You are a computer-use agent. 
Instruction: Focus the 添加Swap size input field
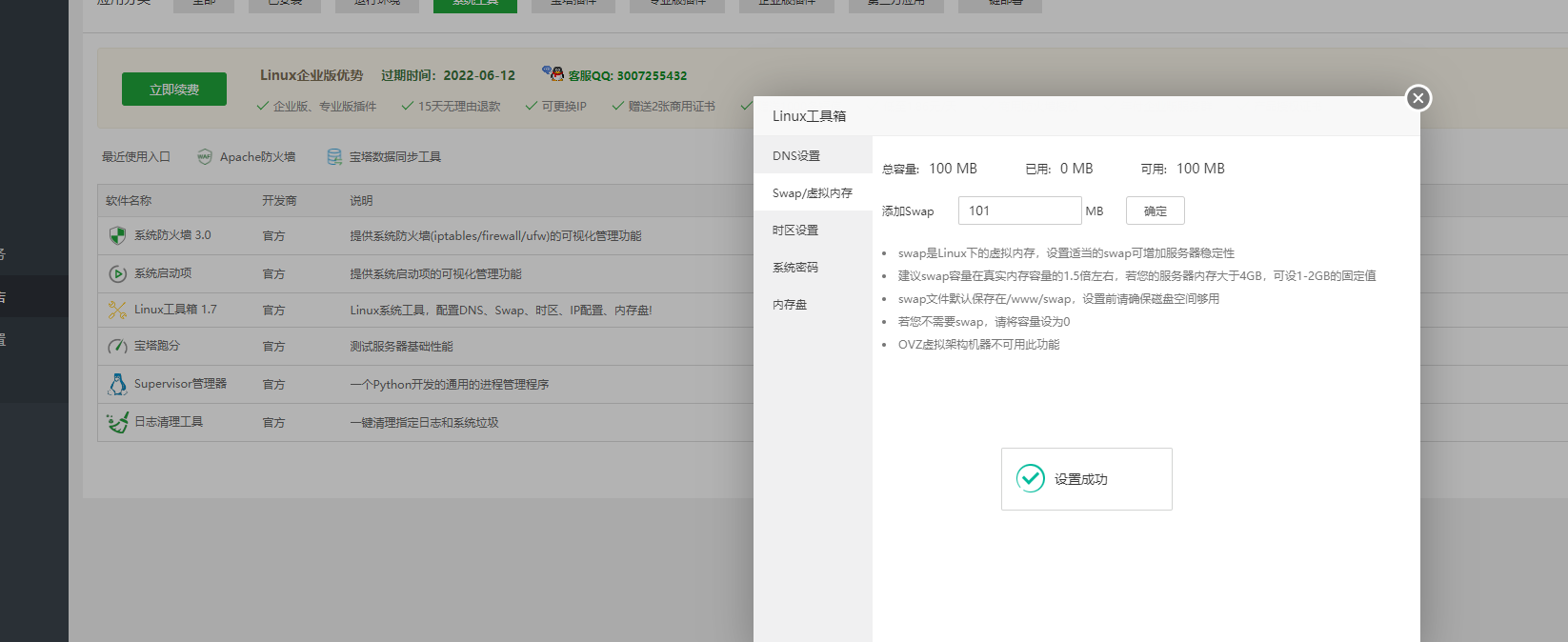click(1019, 211)
